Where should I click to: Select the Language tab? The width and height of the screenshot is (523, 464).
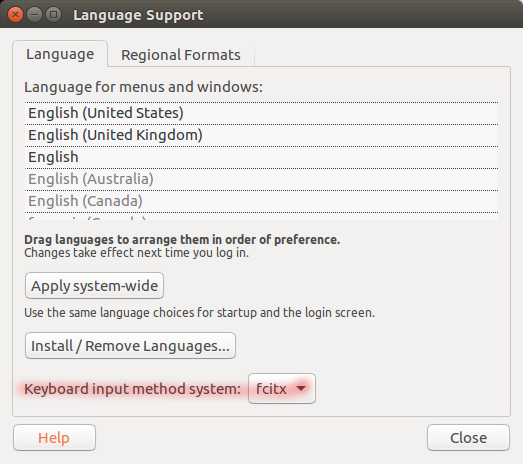(60, 54)
